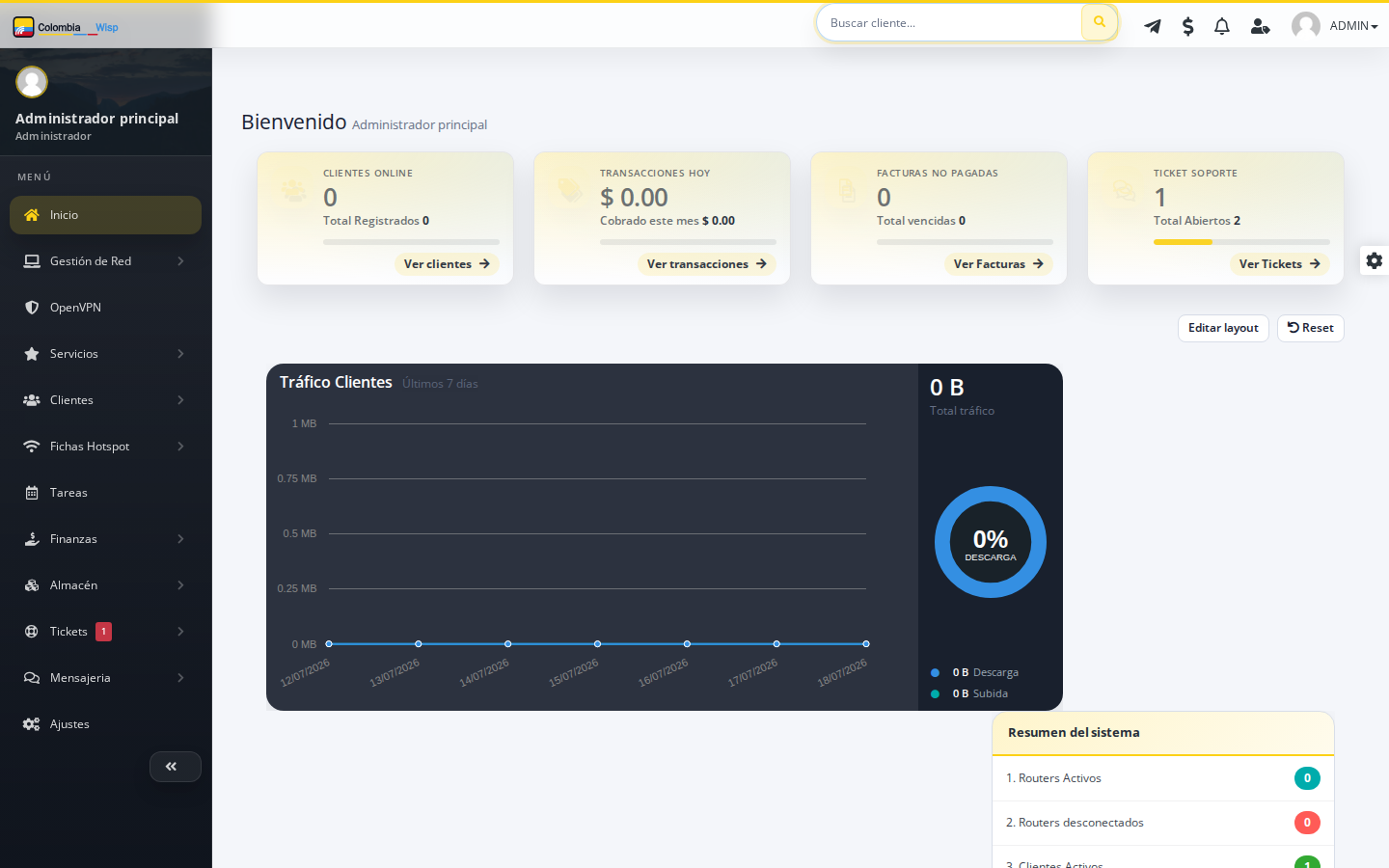Click the Servicios star icon
This screenshot has height=868, width=1389.
tap(32, 354)
